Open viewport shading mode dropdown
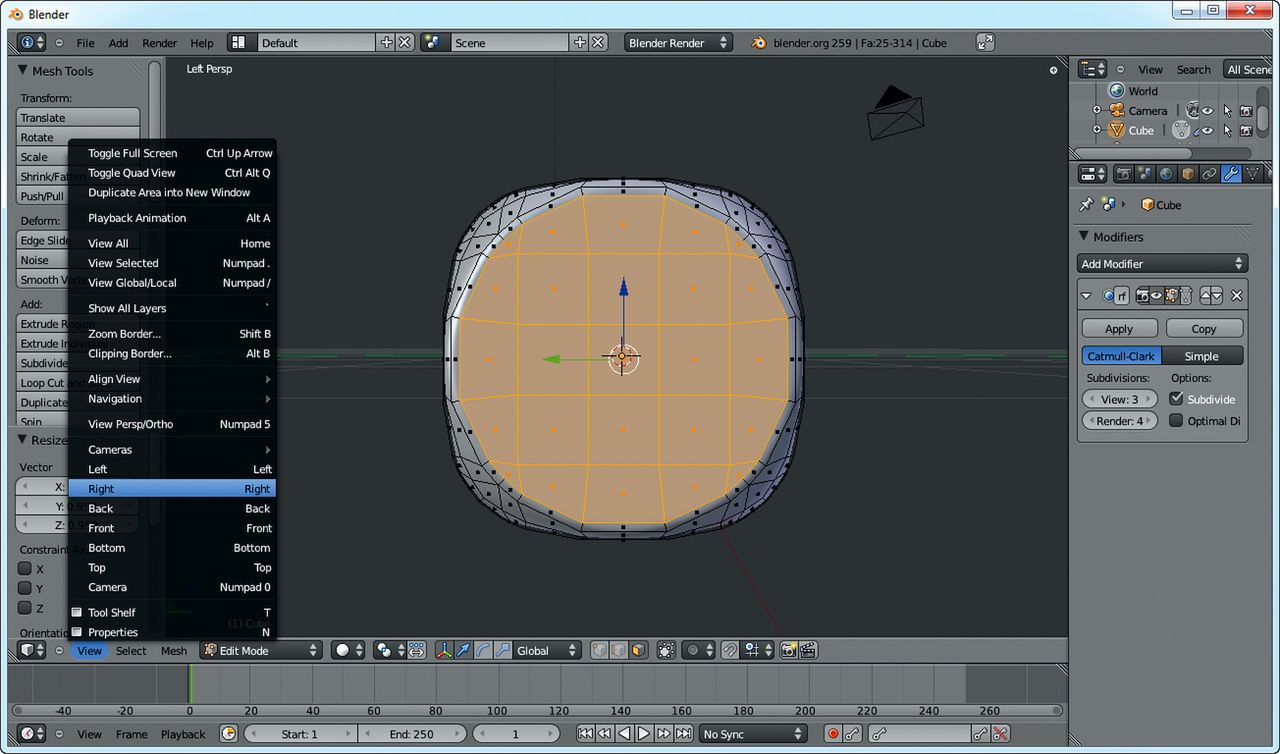 pyautogui.click(x=349, y=650)
